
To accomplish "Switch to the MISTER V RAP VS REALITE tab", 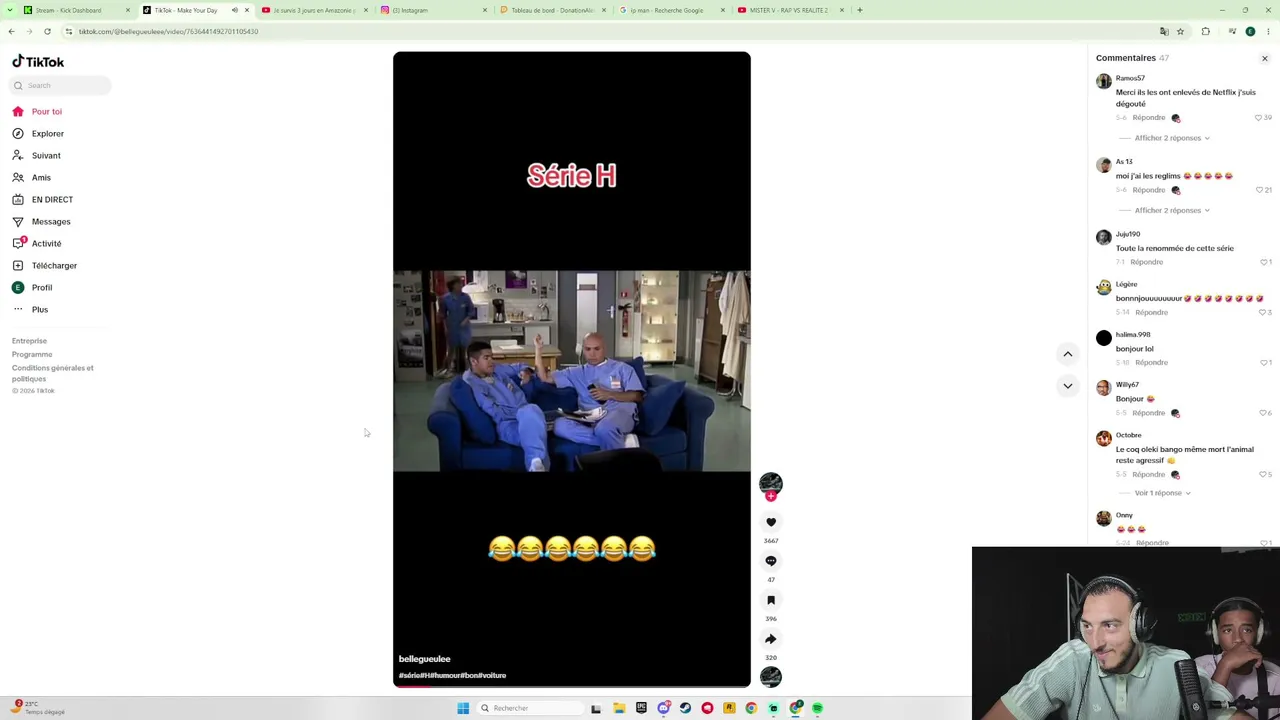I will coord(791,10).
